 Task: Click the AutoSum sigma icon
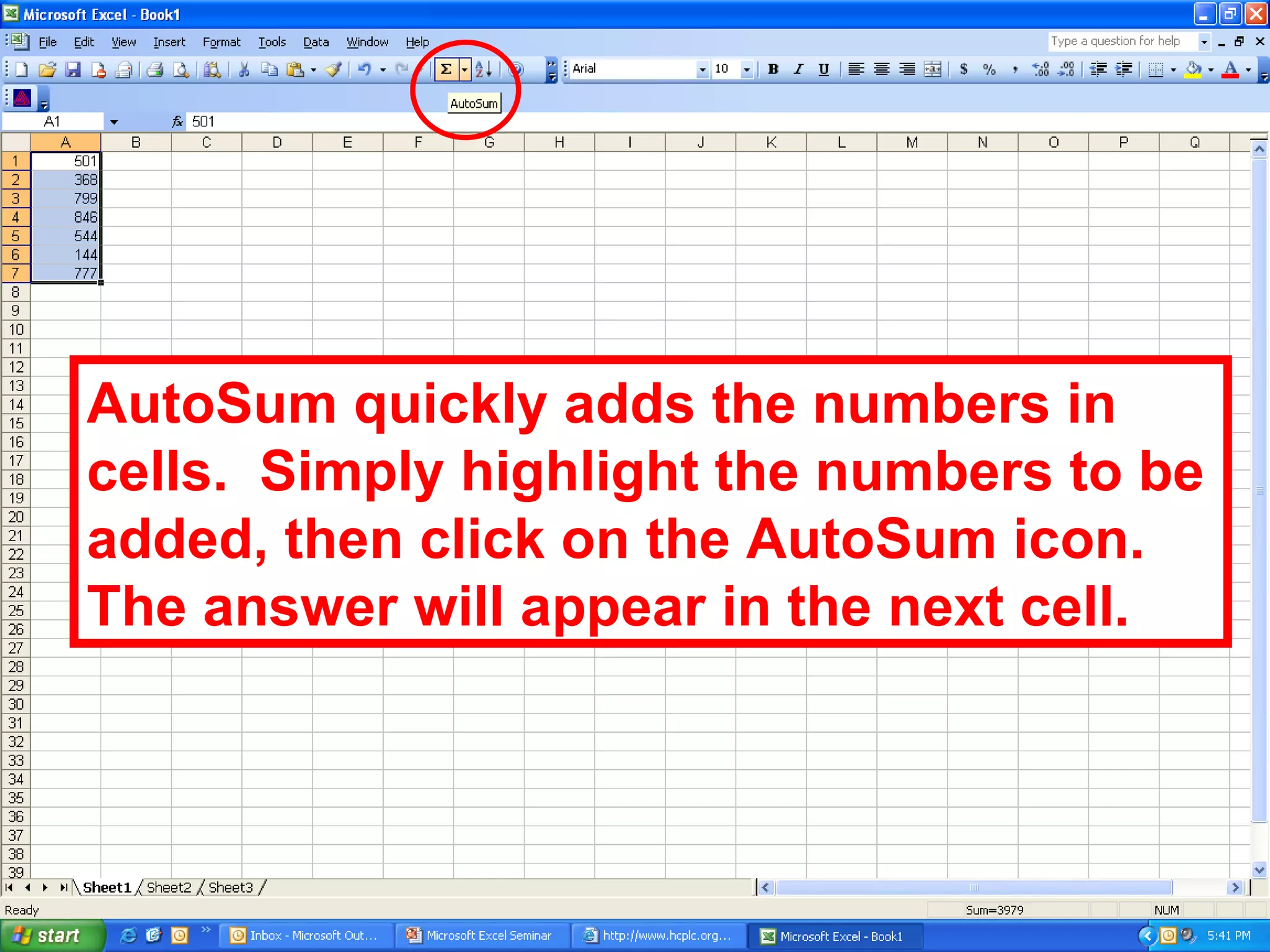446,69
